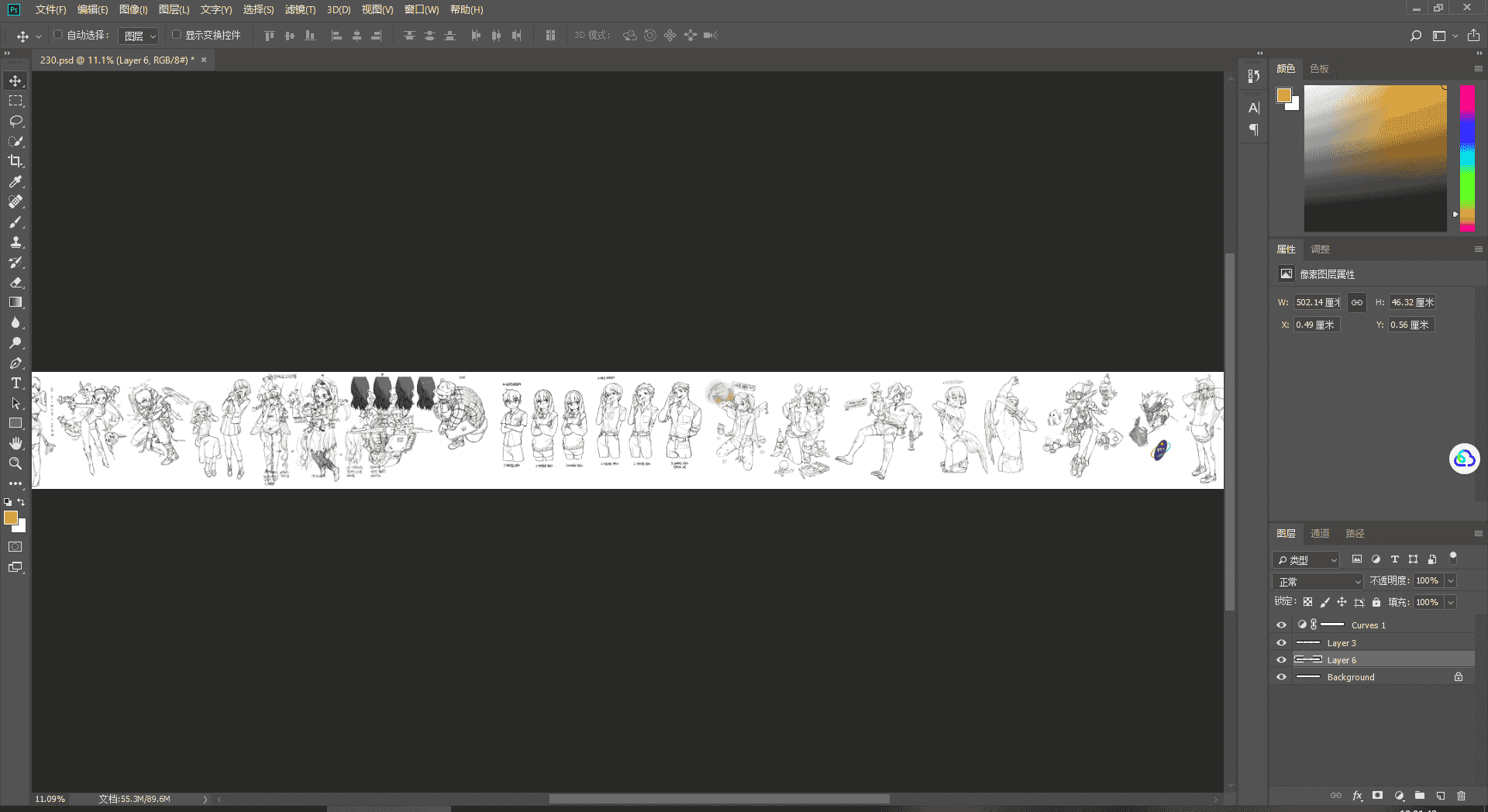Select the Horizontal Type tool
The height and width of the screenshot is (812, 1488).
[15, 383]
